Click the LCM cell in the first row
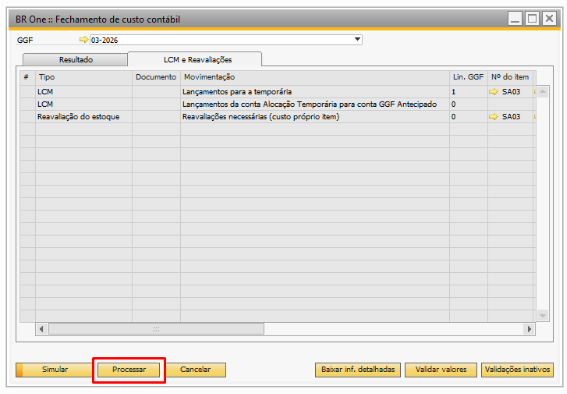The image size is (567, 394). (84, 92)
